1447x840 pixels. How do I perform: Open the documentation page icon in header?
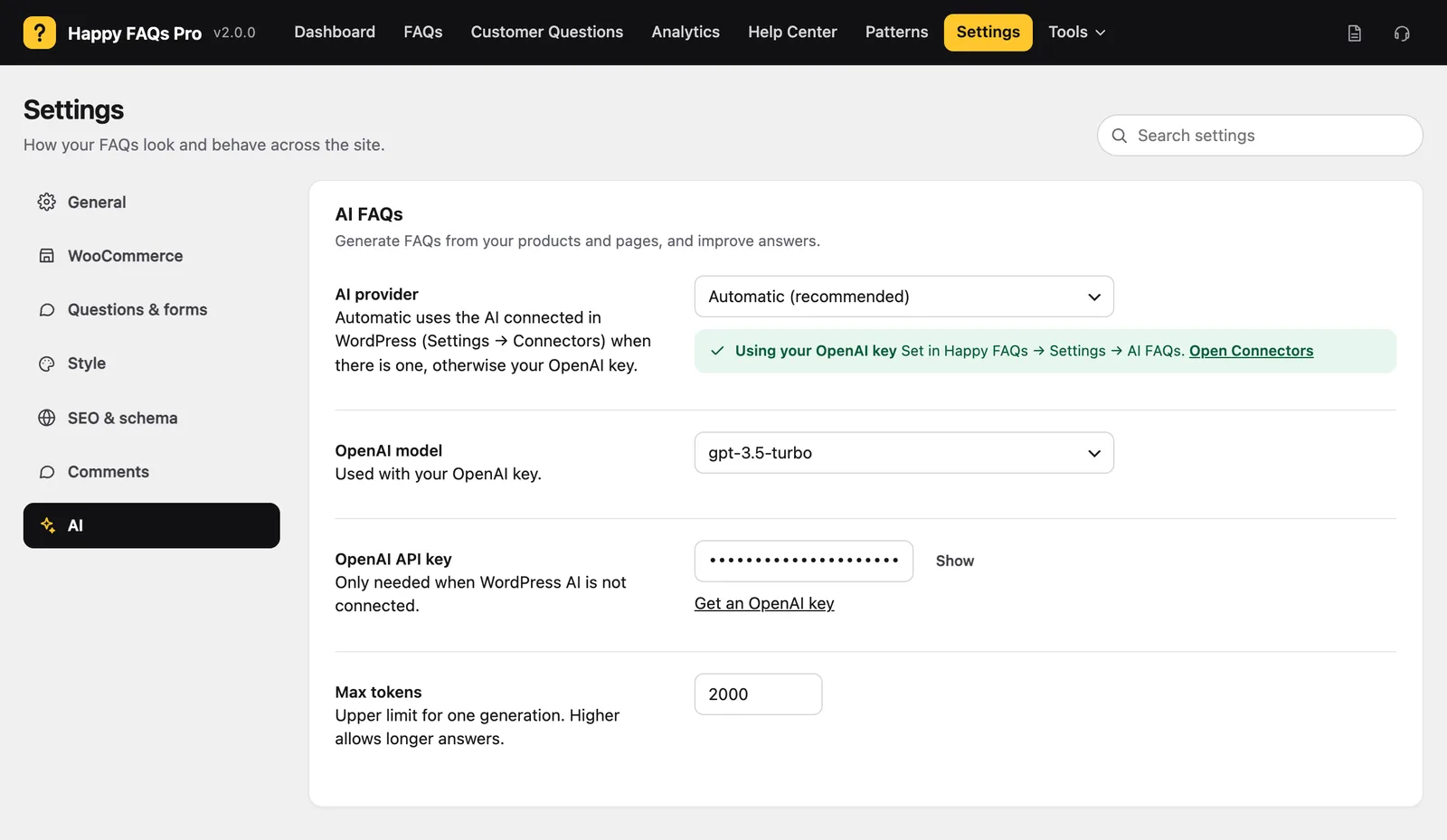[x=1355, y=33]
